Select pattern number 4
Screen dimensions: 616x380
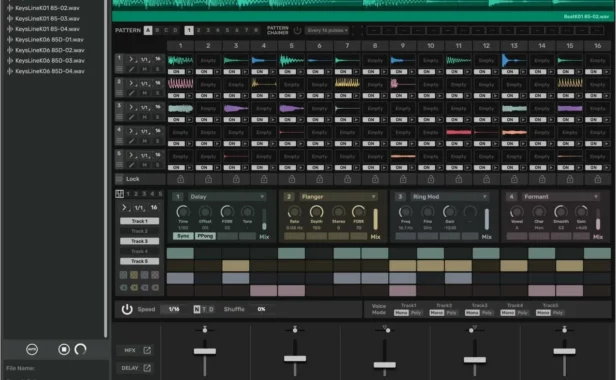point(218,30)
